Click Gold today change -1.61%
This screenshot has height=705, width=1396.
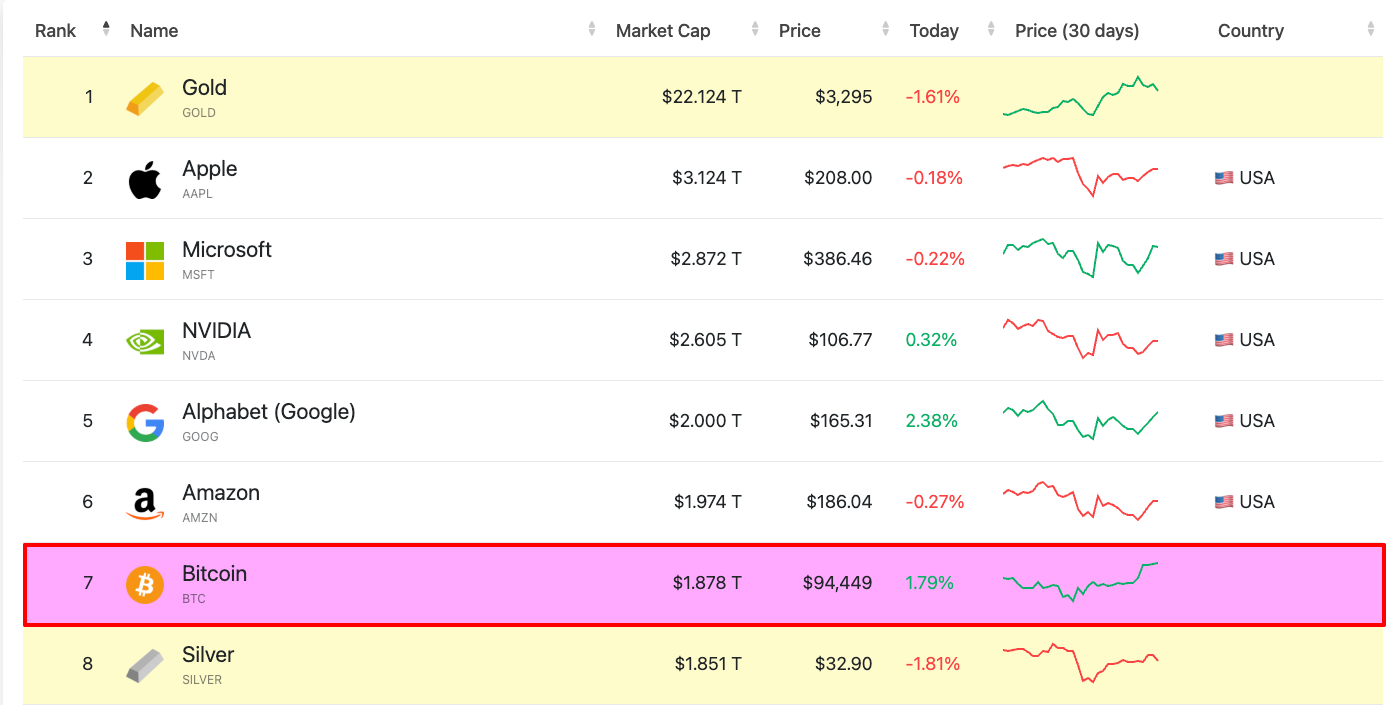933,97
